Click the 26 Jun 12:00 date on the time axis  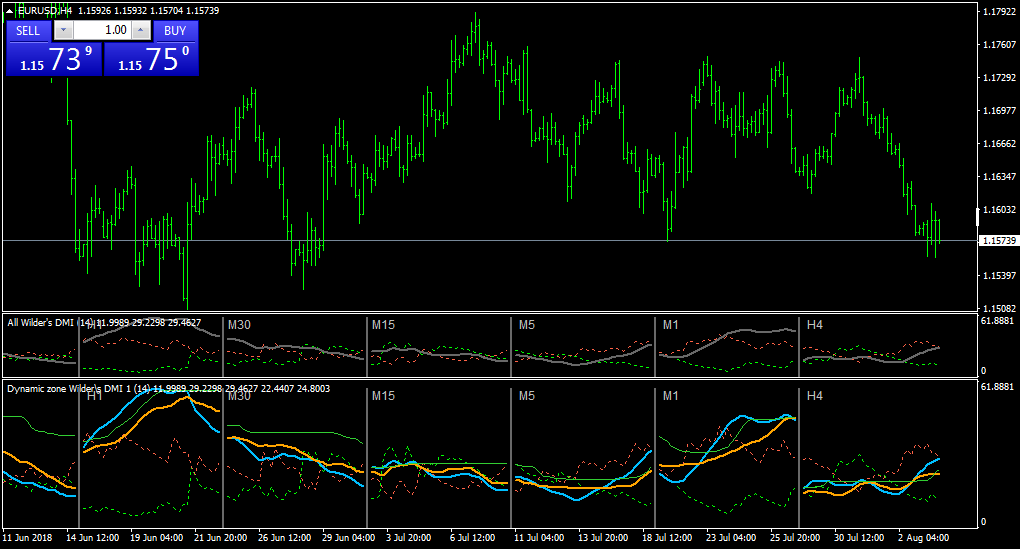point(284,538)
